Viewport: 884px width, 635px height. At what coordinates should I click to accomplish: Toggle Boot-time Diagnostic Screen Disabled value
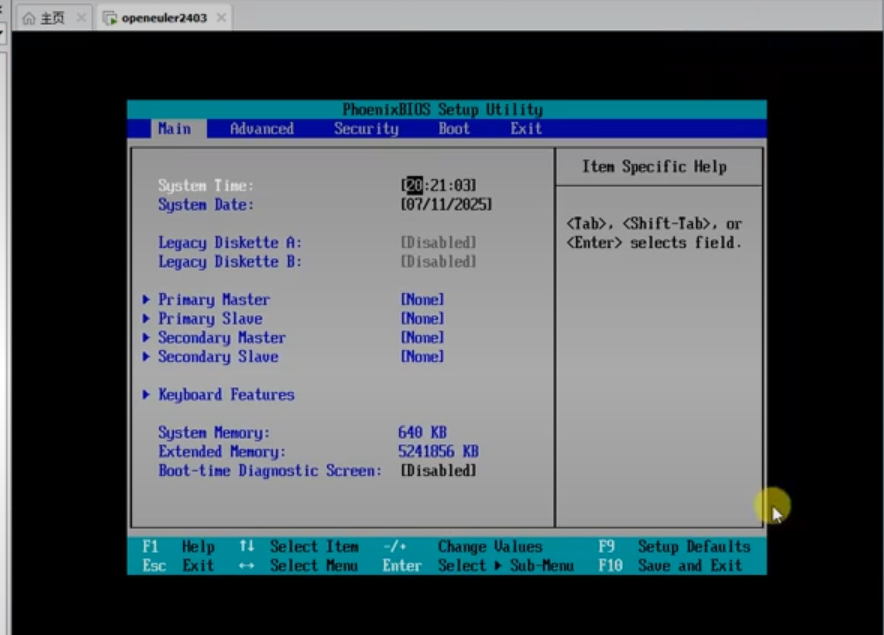438,470
